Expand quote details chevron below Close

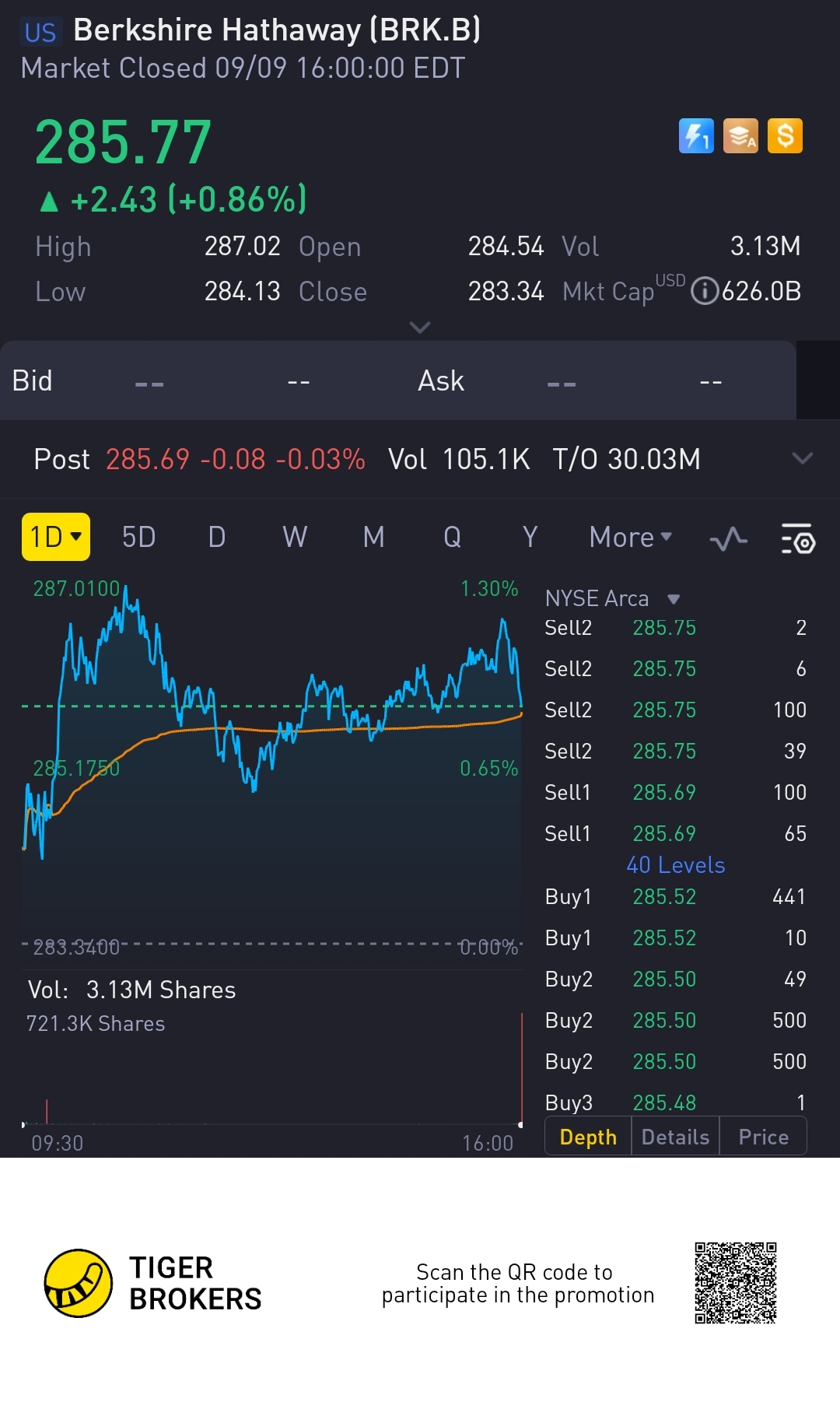[x=420, y=328]
